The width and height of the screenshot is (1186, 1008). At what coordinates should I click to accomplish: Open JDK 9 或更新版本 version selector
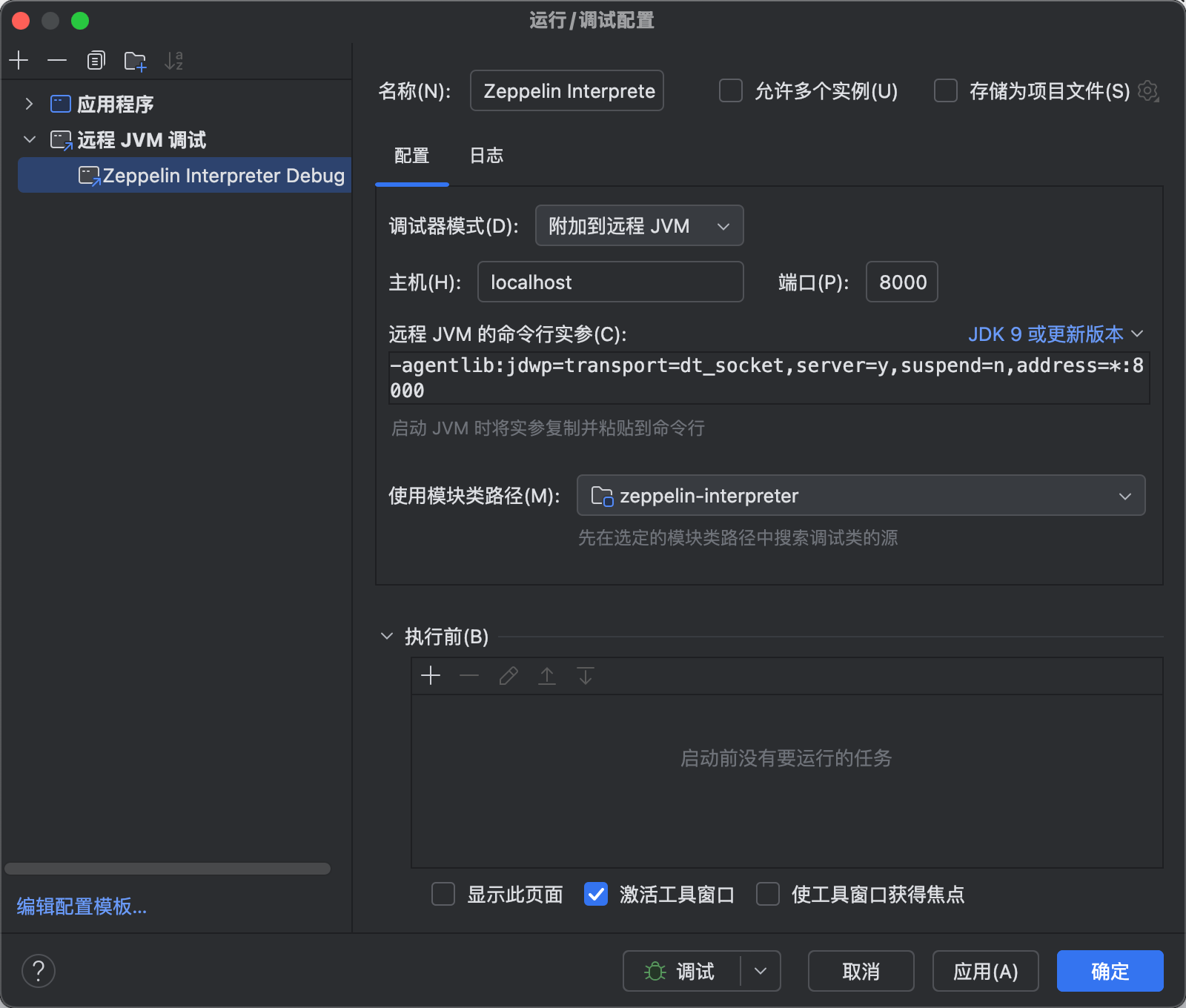(x=1056, y=334)
